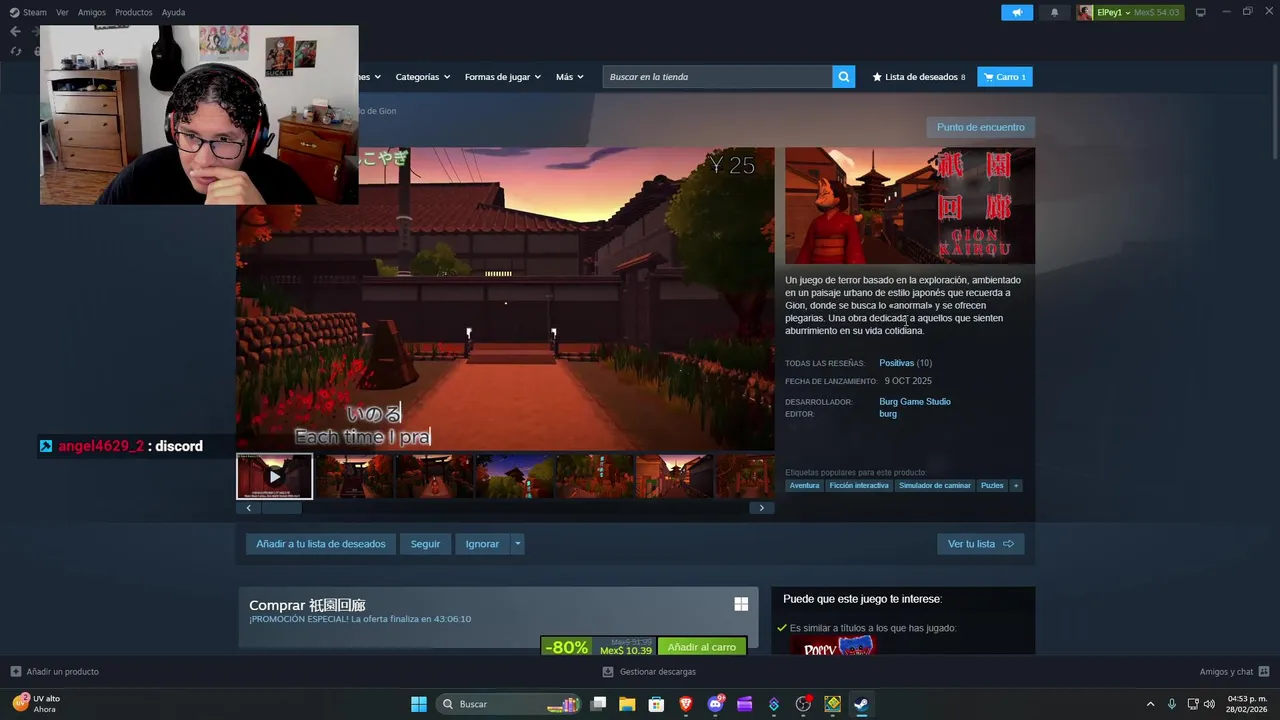Click the page reload icon
The width and height of the screenshot is (1280, 720).
pyautogui.click(x=15, y=51)
